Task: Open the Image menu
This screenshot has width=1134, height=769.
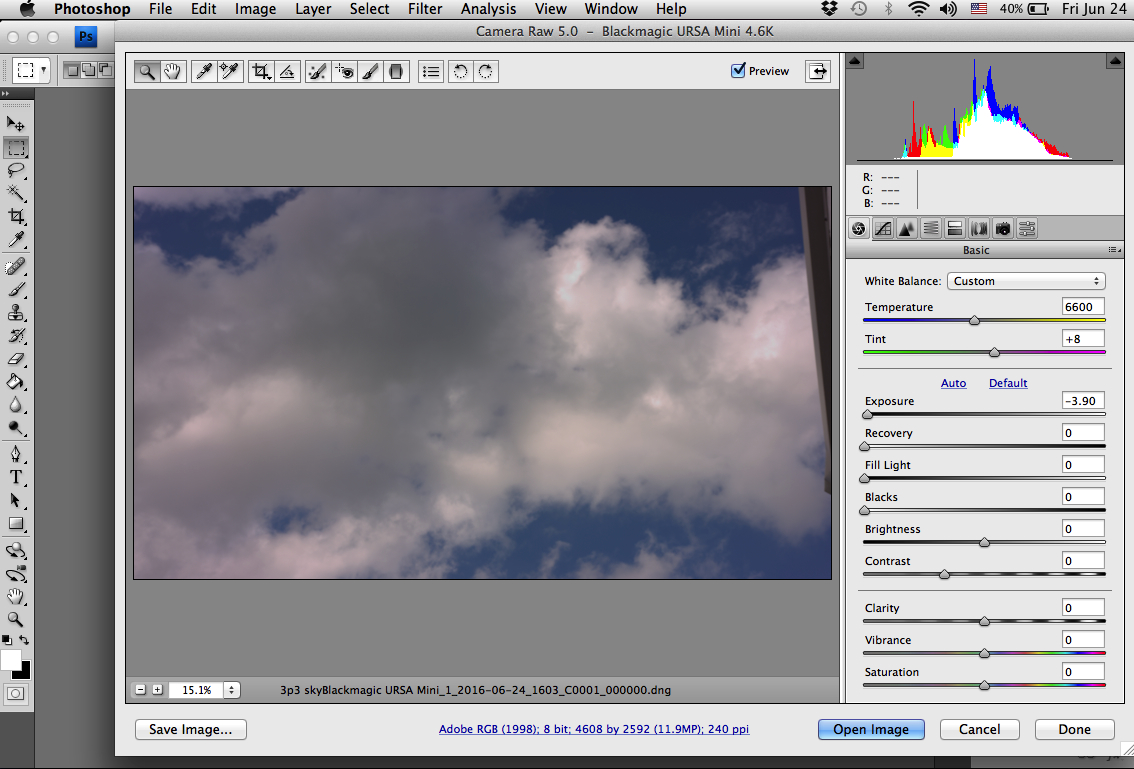Action: (255, 9)
